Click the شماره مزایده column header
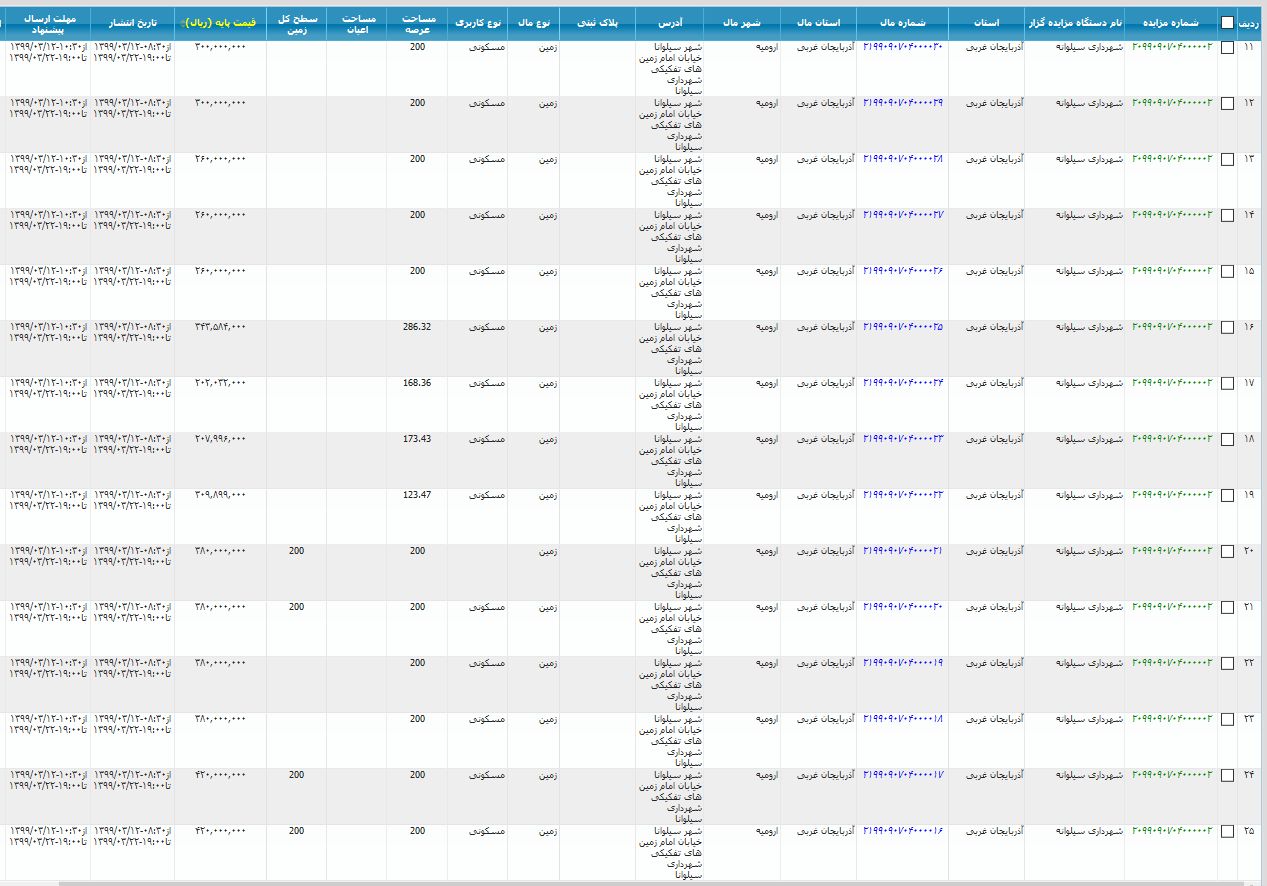Viewport: 1267px width, 886px height. click(1170, 22)
